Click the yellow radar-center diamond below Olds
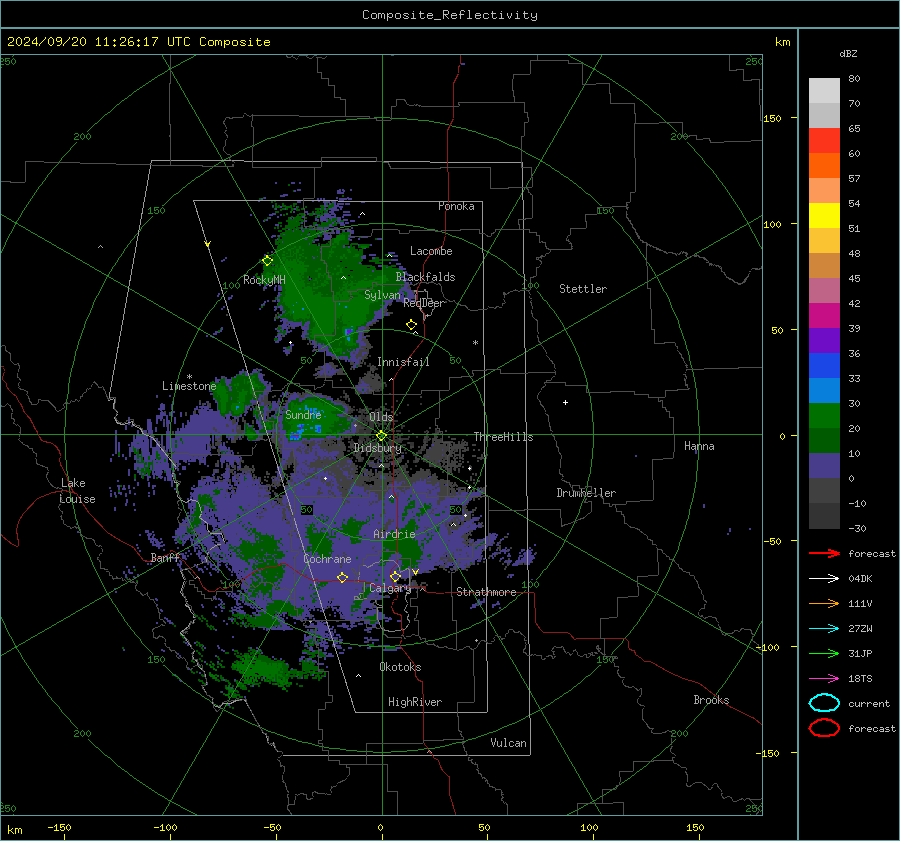 tap(381, 436)
